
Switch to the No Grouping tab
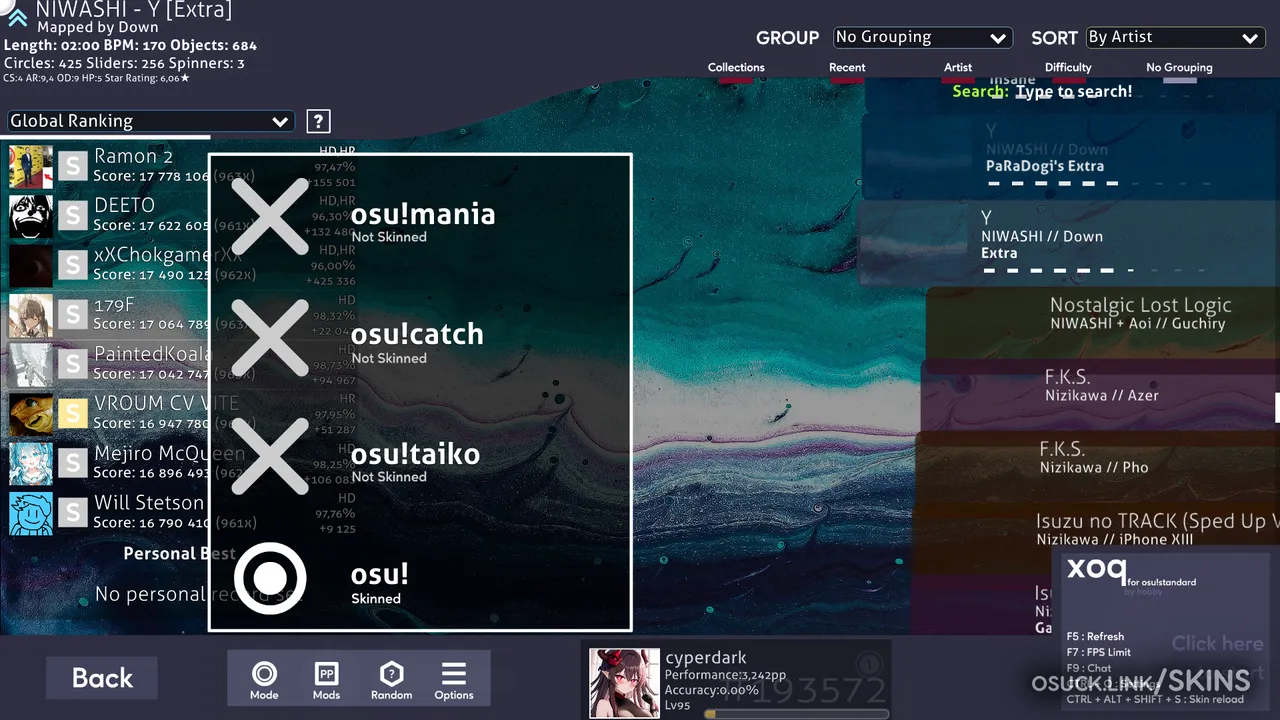tap(1179, 68)
